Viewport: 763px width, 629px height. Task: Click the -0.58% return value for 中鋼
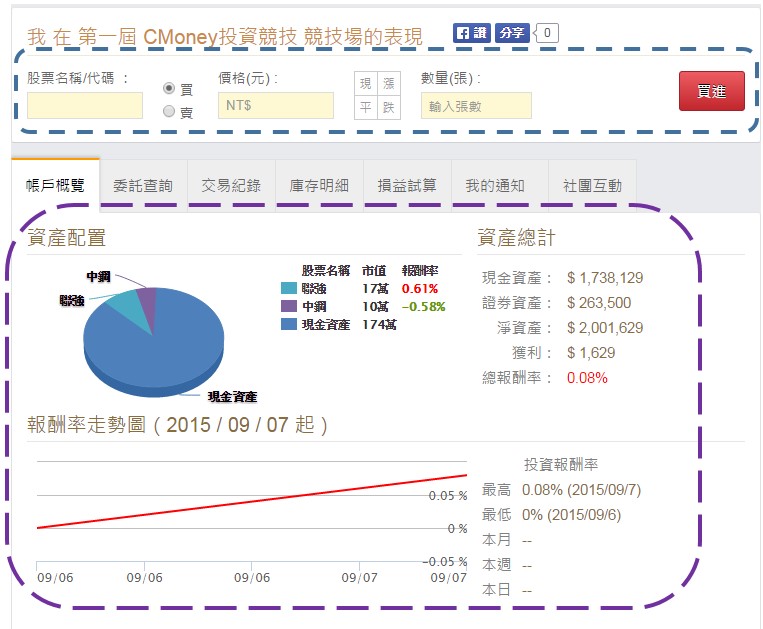423,306
